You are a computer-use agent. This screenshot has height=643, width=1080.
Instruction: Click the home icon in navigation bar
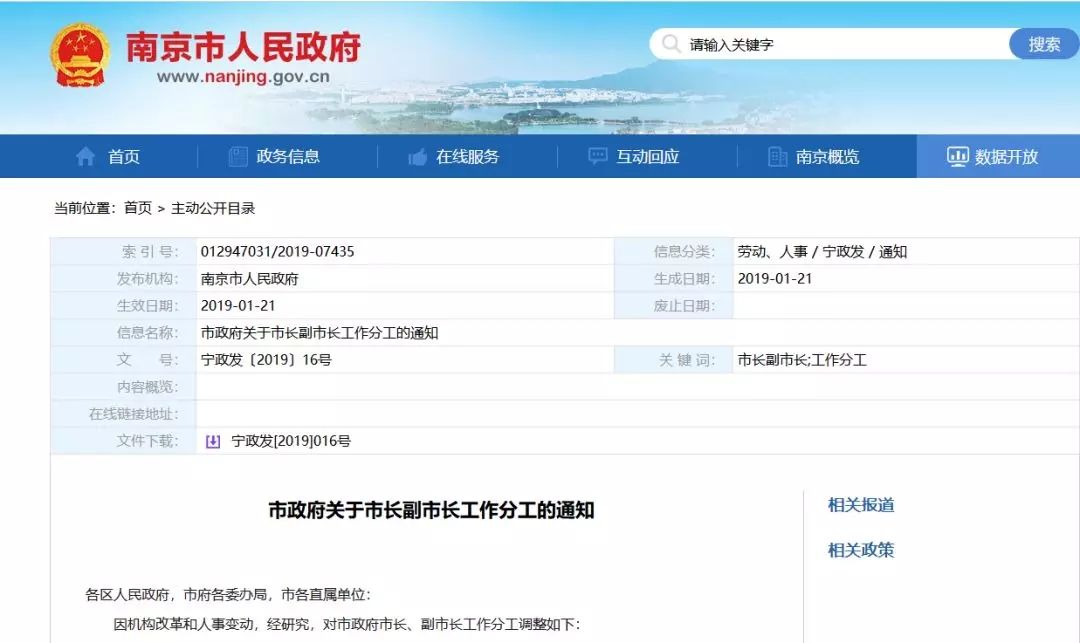pyautogui.click(x=86, y=157)
